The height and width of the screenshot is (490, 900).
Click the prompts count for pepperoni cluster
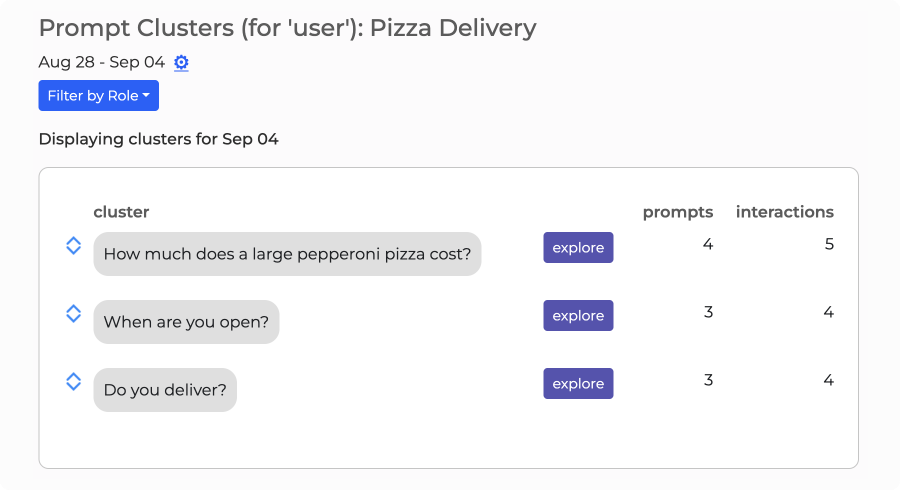pyautogui.click(x=708, y=244)
